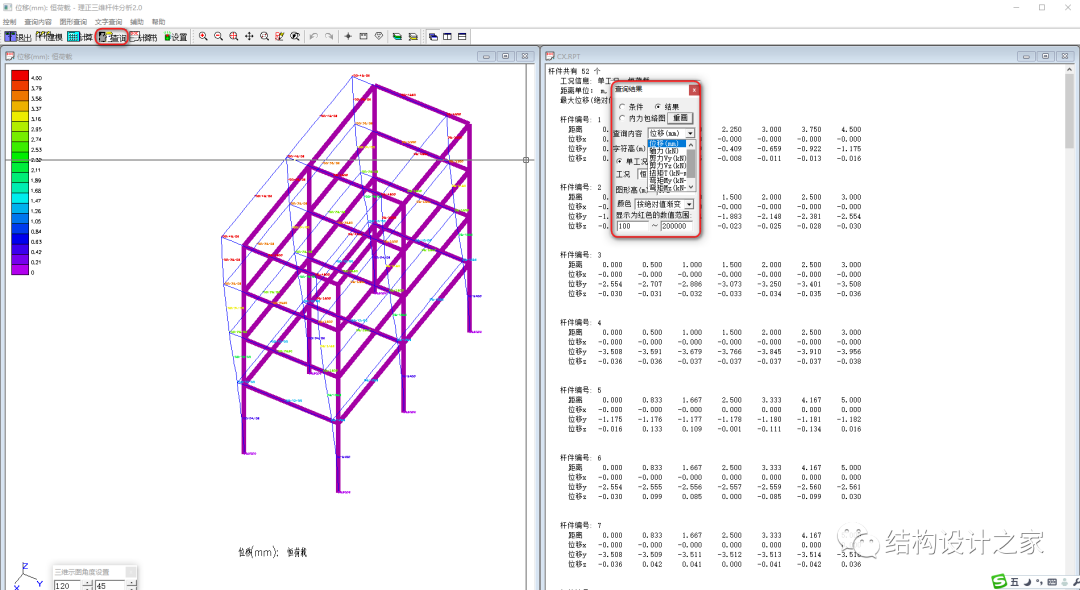The height and width of the screenshot is (590, 1080).
Task: Open the 颜色 按绝对值渐变 dropdown
Action: [689, 204]
